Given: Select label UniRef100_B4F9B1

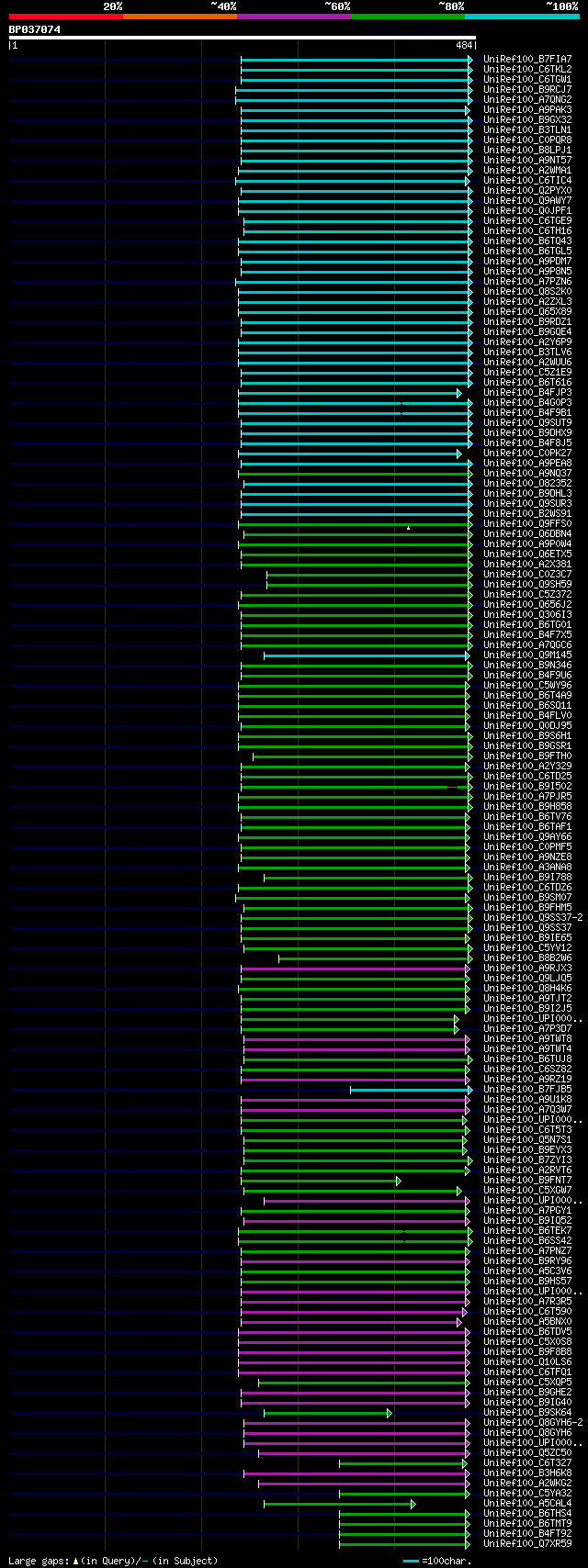Looking at the screenshot, I should tap(527, 413).
